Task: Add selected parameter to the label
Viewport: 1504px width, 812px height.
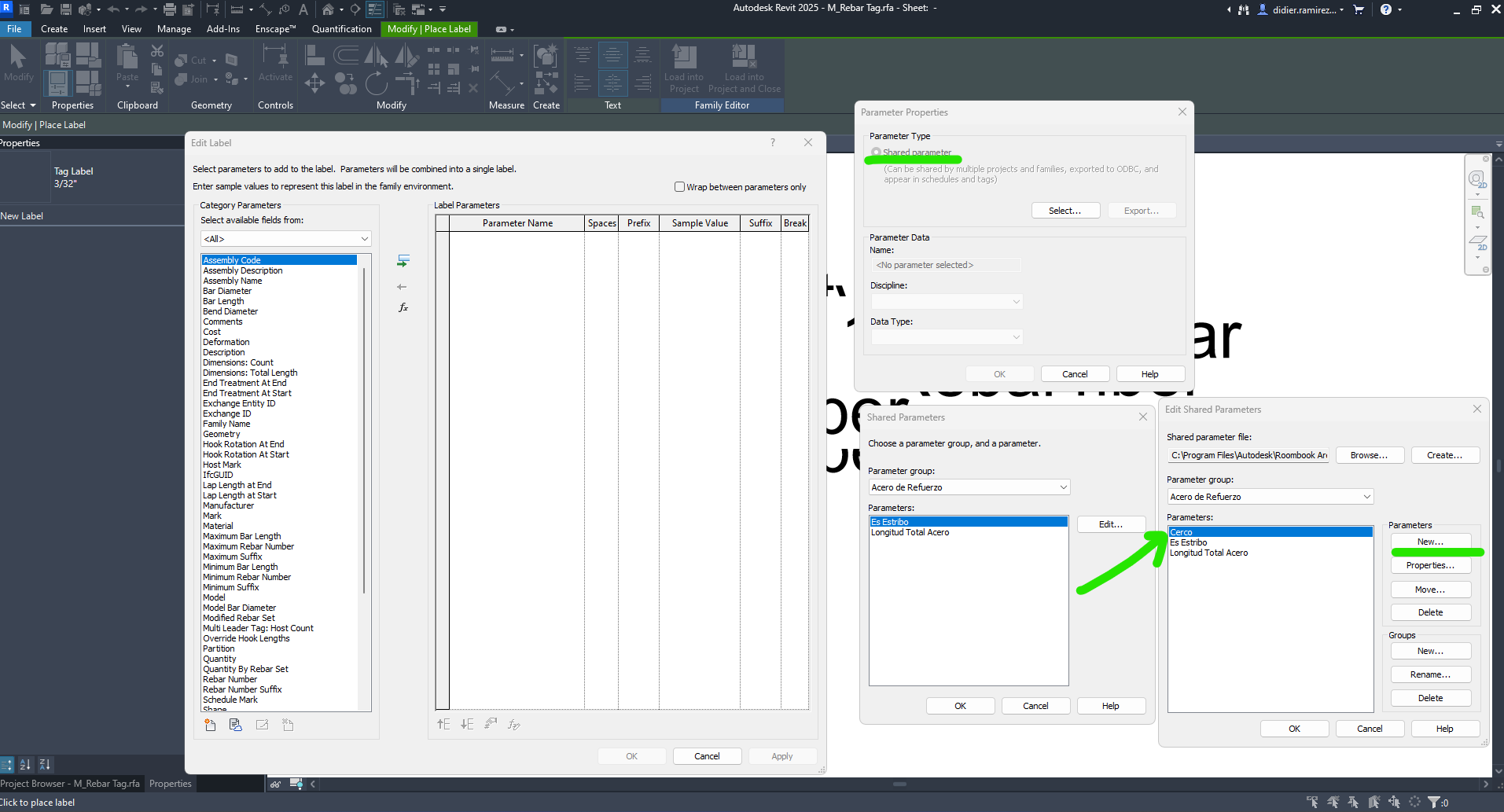Action: pyautogui.click(x=403, y=259)
